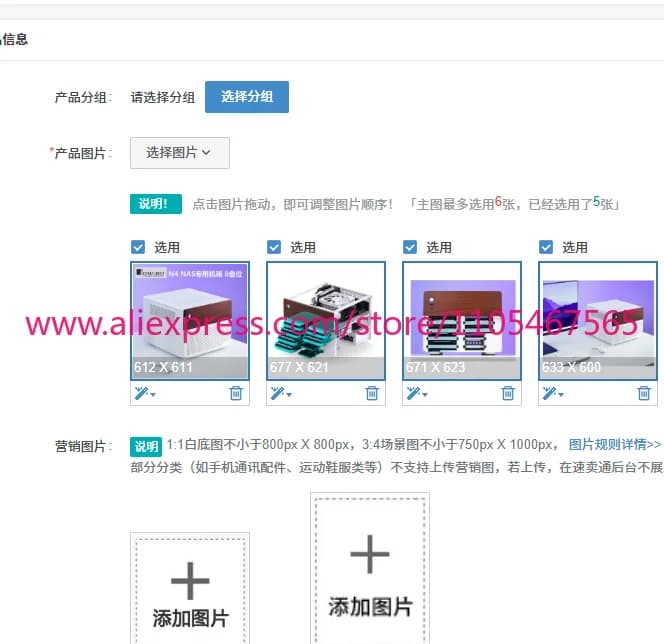Viewport: 664px width, 644px height.
Task: Open magic wand edit for 633 X 600 image
Action: [553, 393]
